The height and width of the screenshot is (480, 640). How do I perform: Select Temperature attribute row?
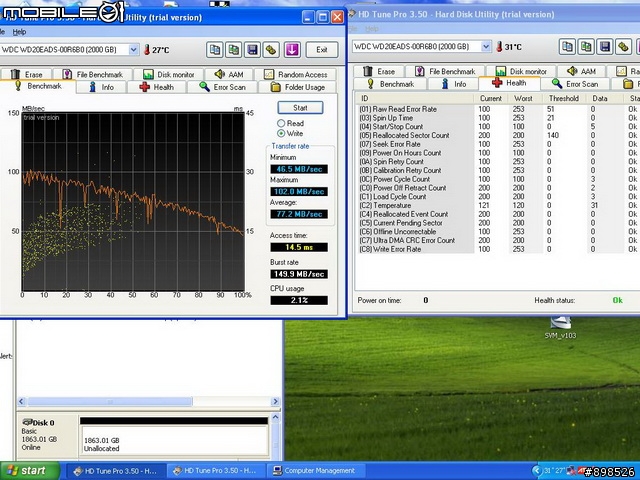coord(498,205)
